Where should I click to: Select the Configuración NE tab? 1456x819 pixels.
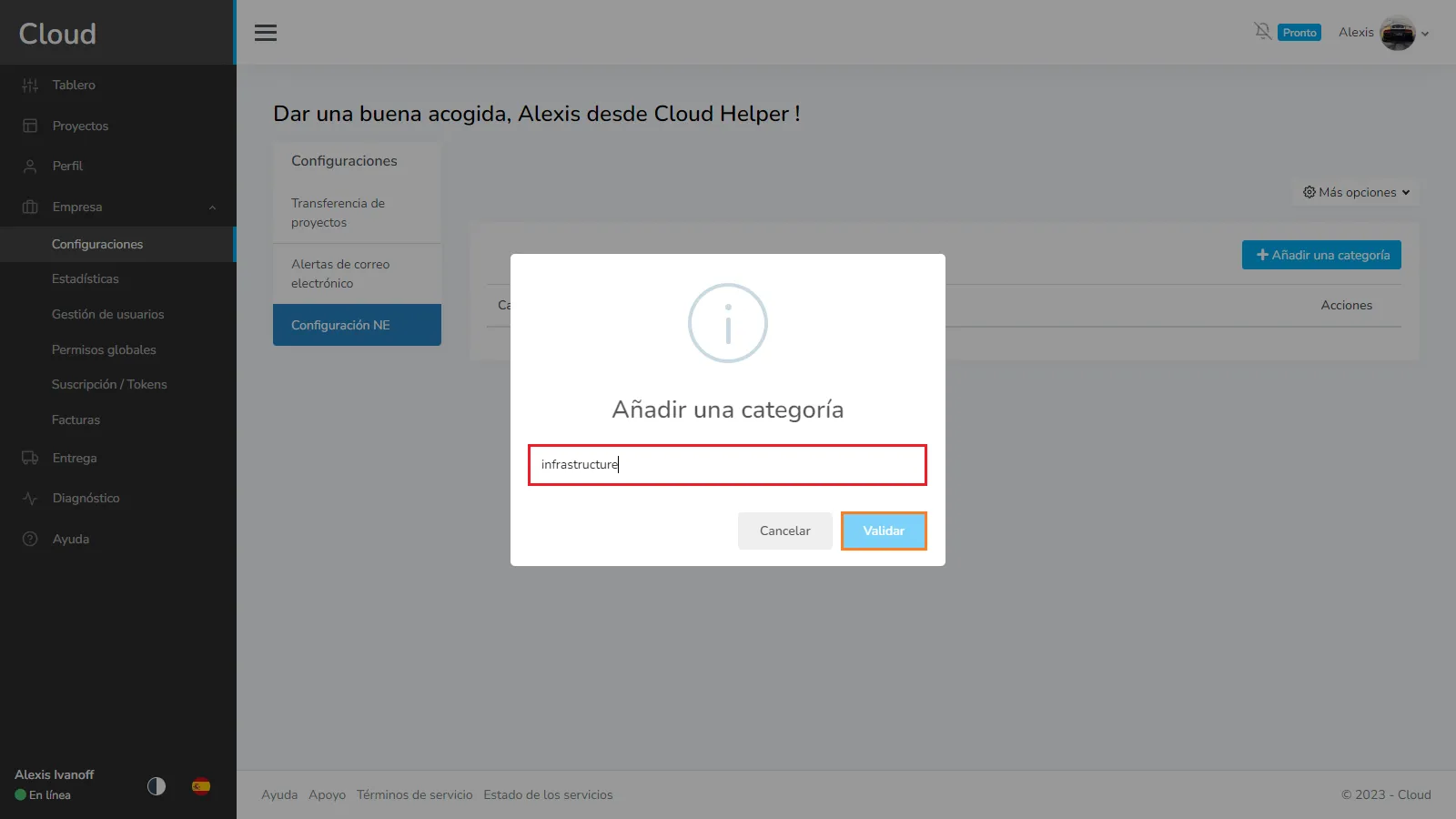357,325
